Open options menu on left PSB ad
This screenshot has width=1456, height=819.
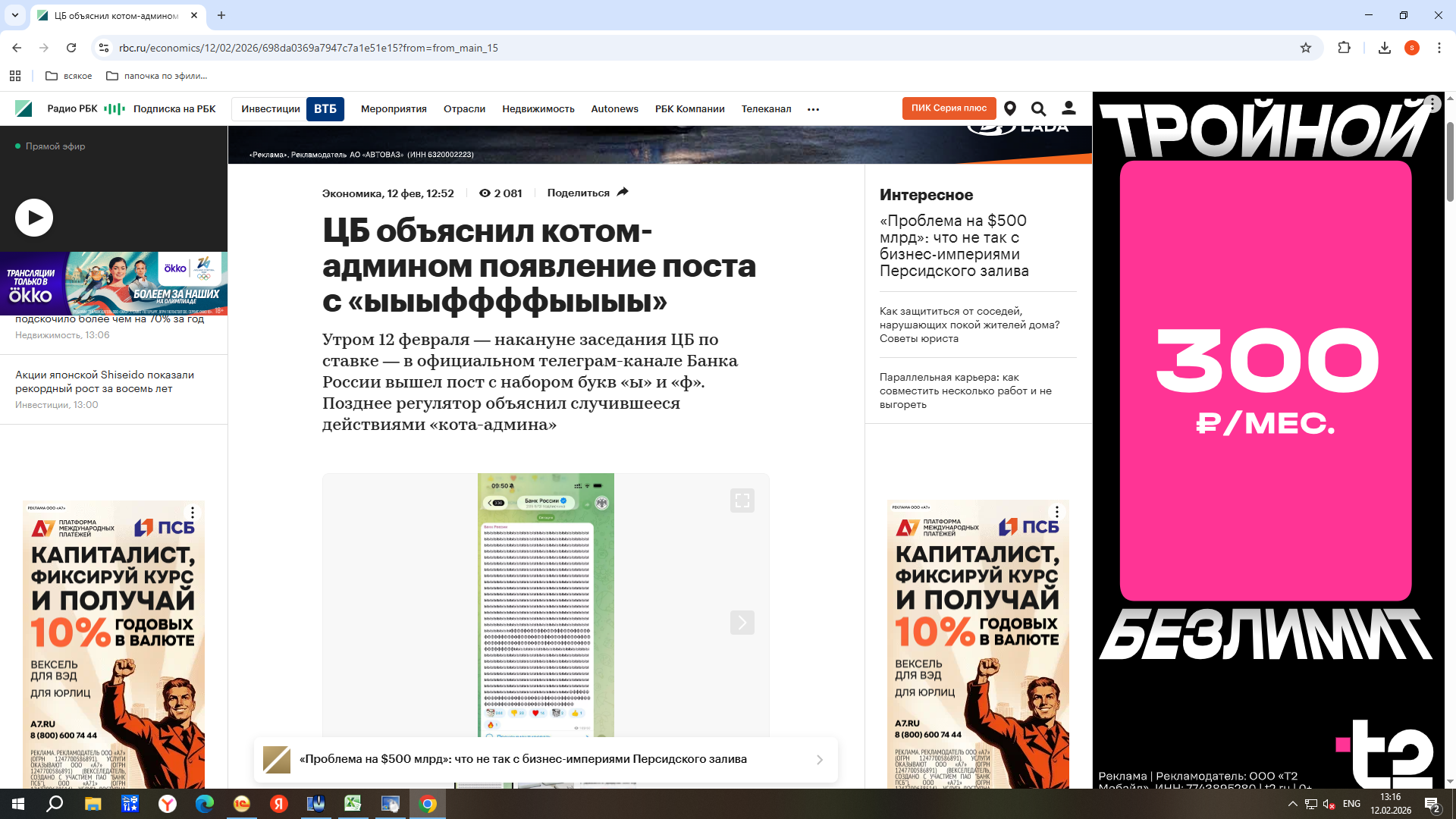(193, 513)
